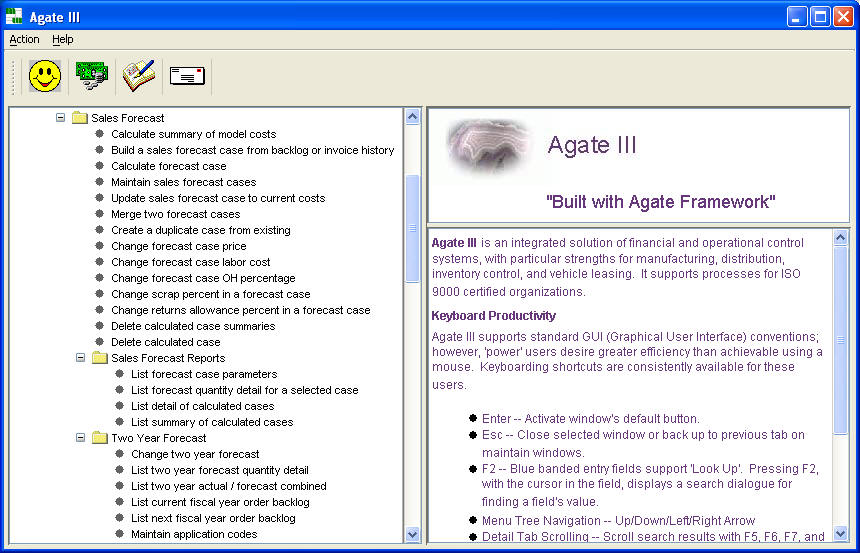The image size is (860, 553).
Task: Click the "Built with Agate Framework" text
Action: (661, 201)
